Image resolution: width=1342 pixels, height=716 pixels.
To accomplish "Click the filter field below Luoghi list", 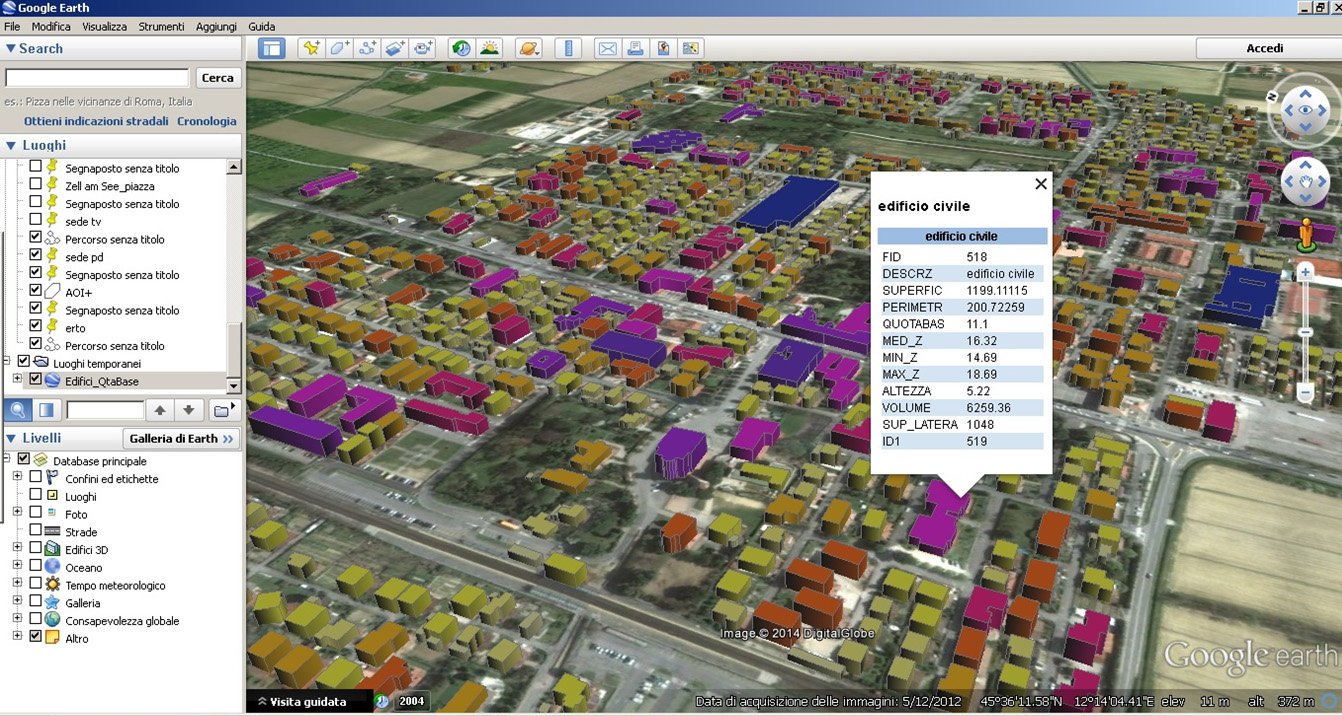I will [105, 410].
